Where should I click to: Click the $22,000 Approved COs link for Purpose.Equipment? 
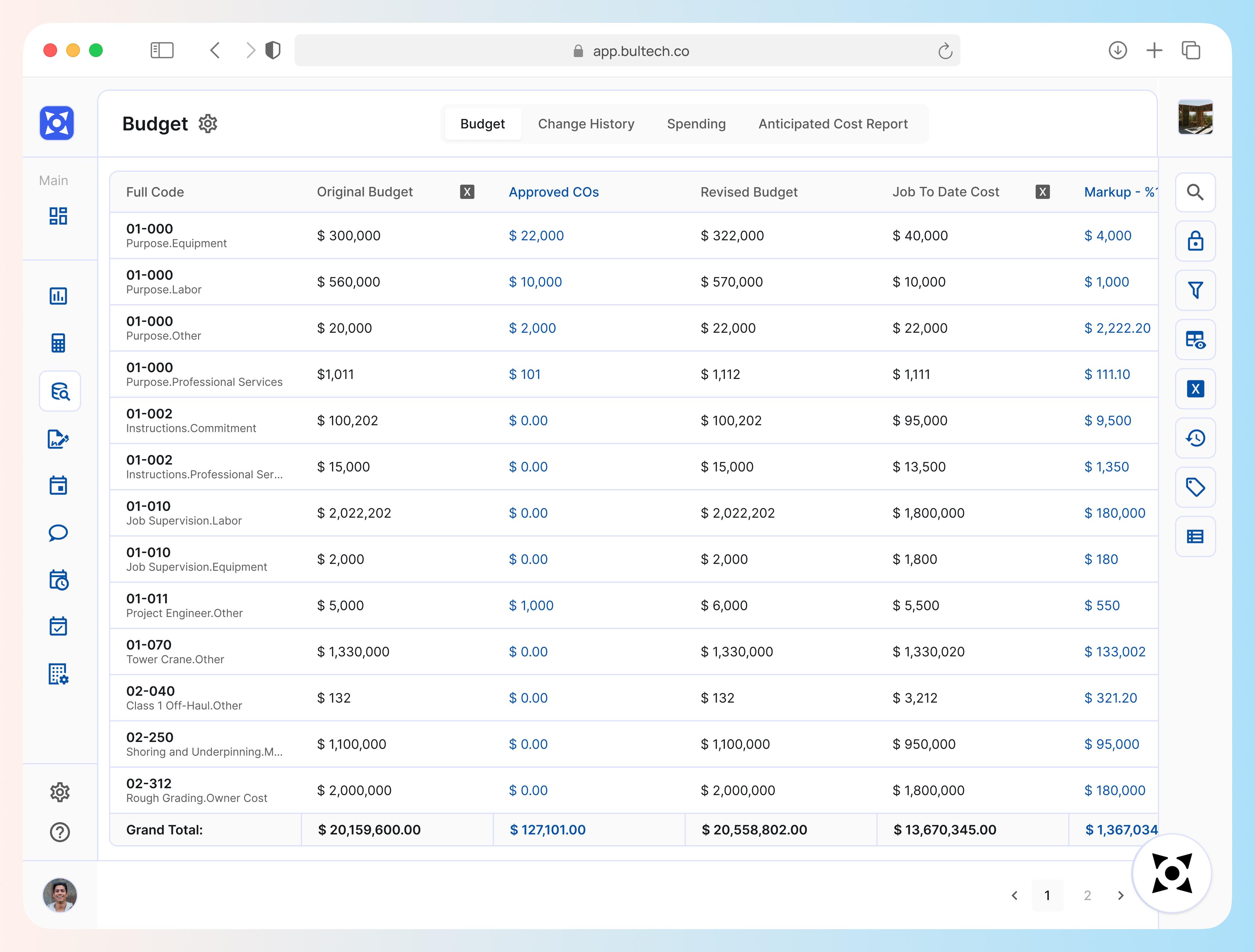coord(536,235)
